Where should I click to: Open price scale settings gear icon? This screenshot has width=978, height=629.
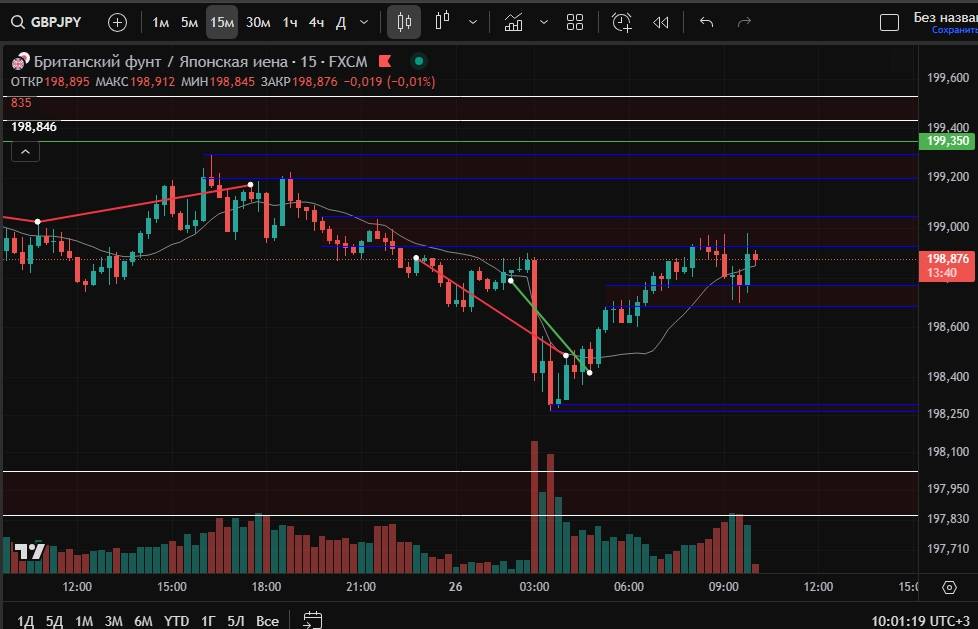coord(949,587)
